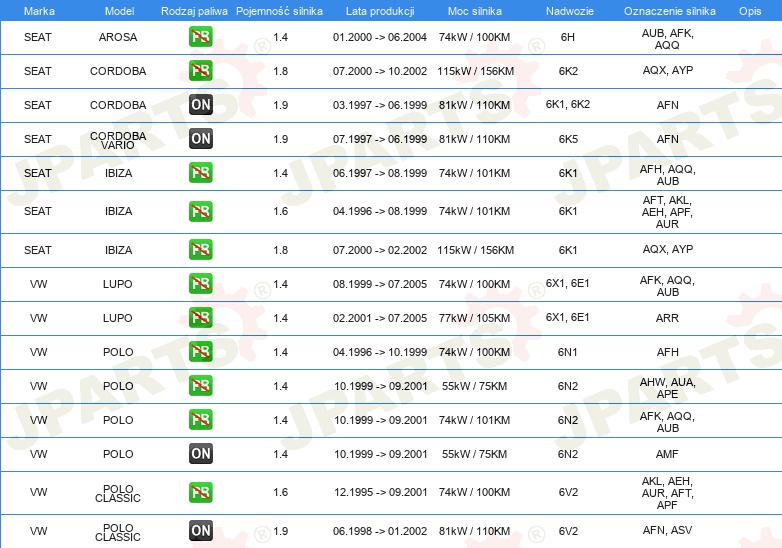
Task: Click the 'Nadwozie' column header
Action: click(x=570, y=11)
